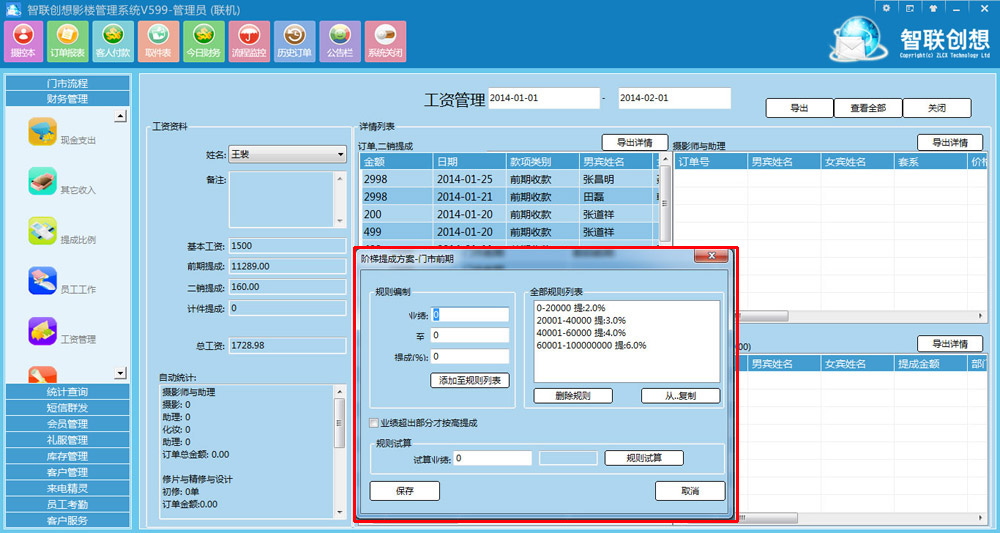Open the 今日财务 toolbar icon
Viewport: 1000px width, 533px height.
(203, 41)
